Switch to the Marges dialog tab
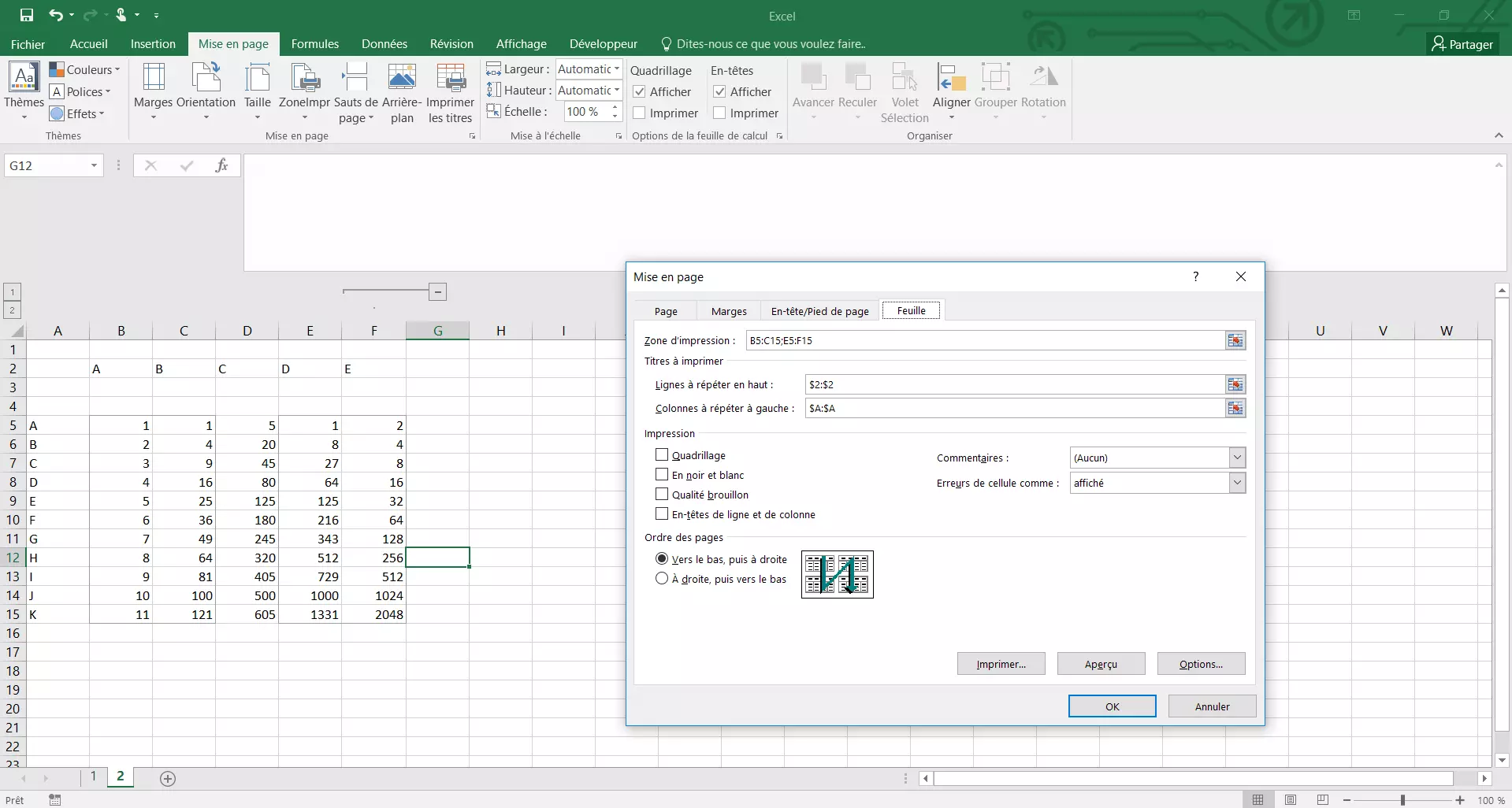Viewport: 1512px width, 808px height. [x=729, y=311]
